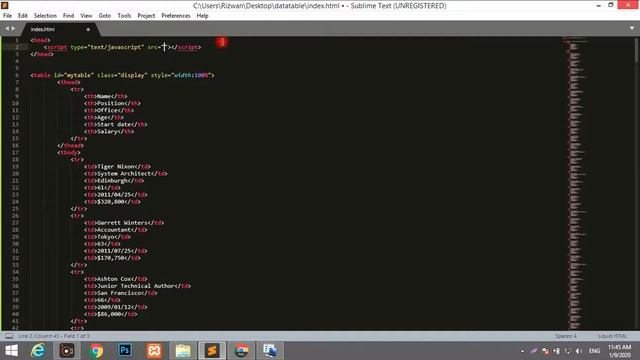Go to the next tab with the right arrow
The width and height of the screenshot is (640, 360).
(x=13, y=29)
